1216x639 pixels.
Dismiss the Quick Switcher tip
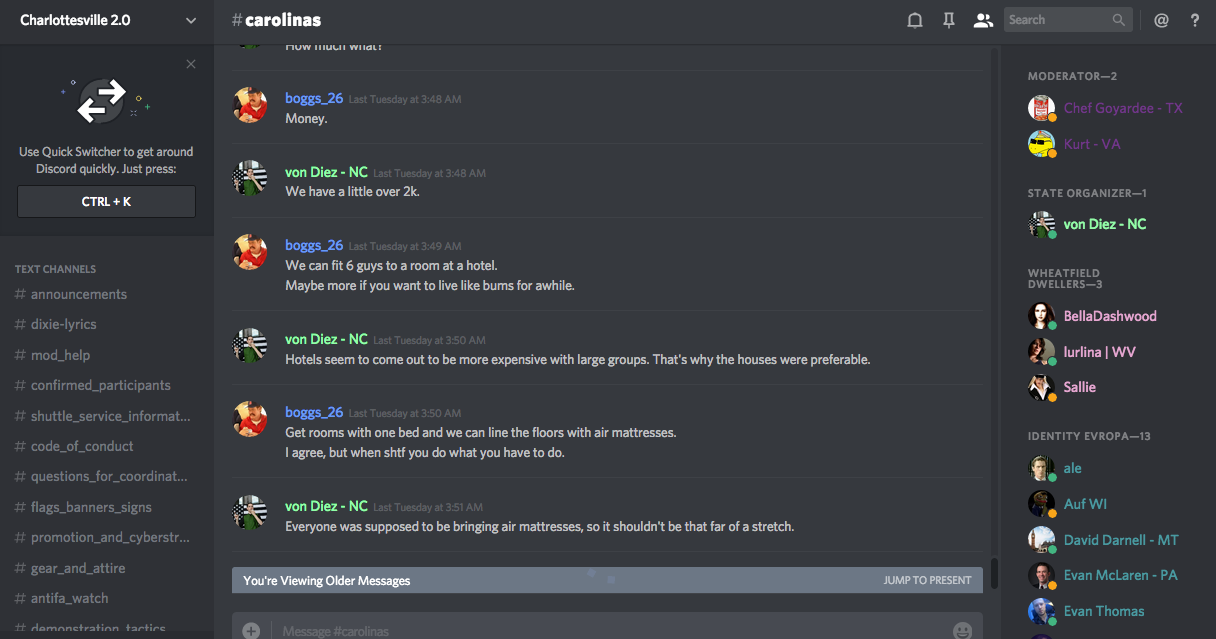coord(191,65)
